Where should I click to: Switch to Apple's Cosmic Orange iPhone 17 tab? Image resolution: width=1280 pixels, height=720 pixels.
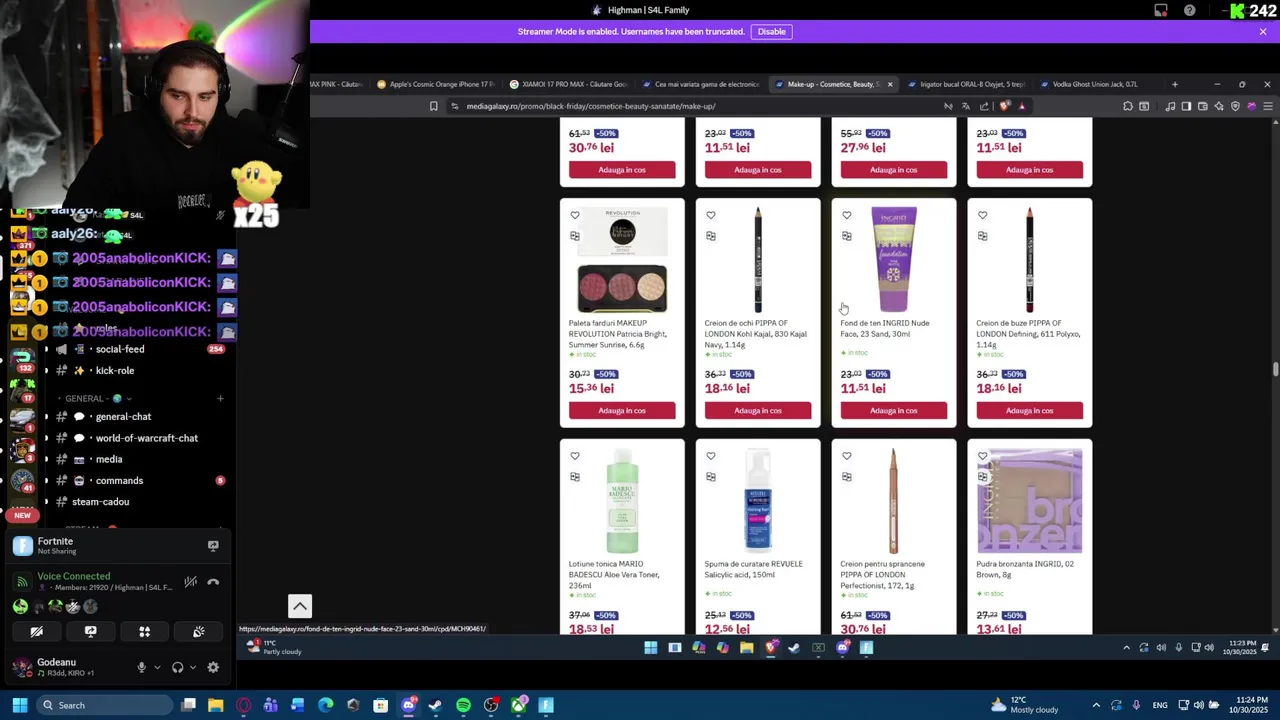[436, 84]
